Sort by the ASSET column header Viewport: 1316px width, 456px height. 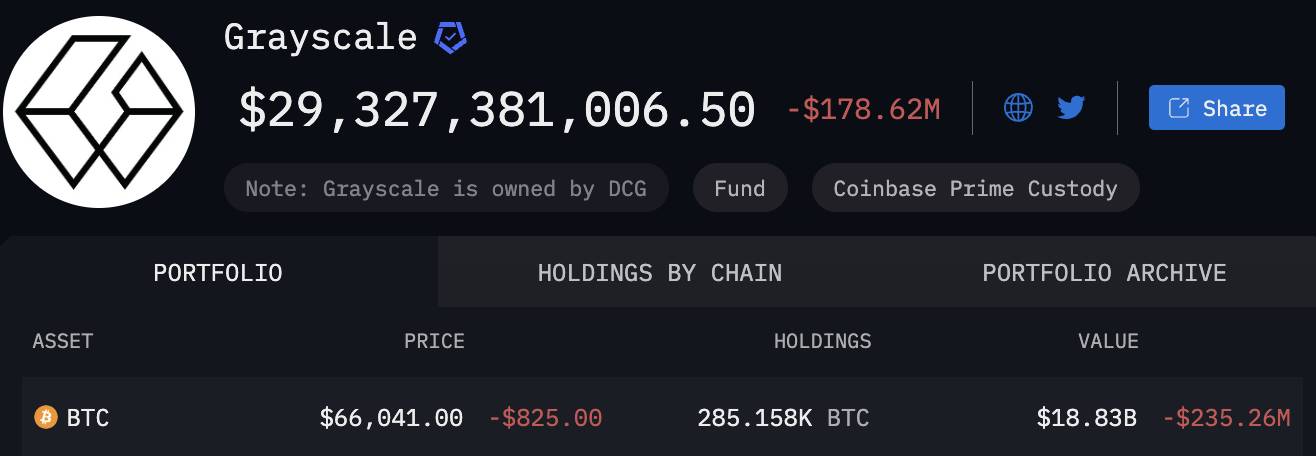click(63, 341)
